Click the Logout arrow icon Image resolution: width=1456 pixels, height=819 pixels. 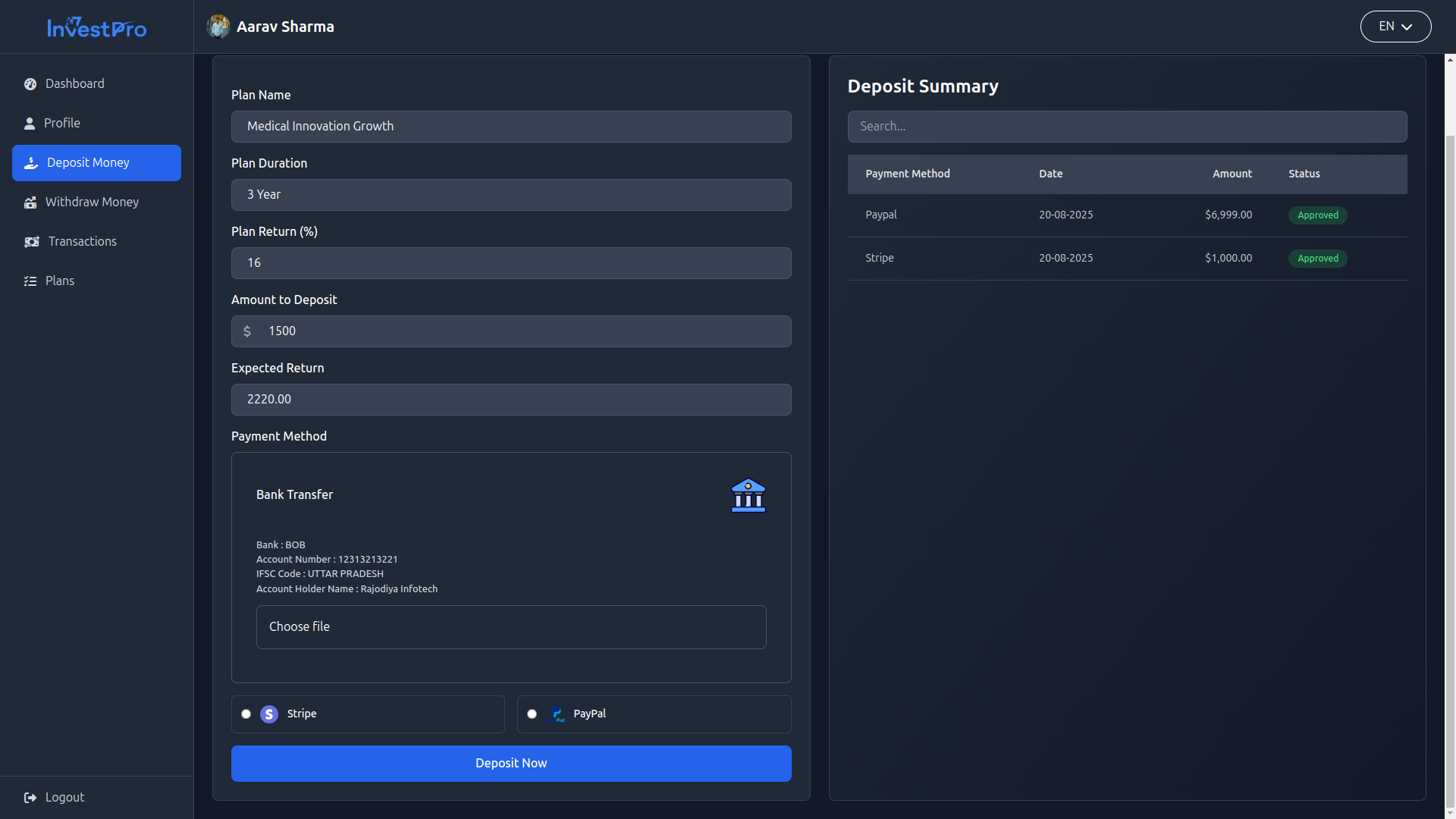pos(30,798)
